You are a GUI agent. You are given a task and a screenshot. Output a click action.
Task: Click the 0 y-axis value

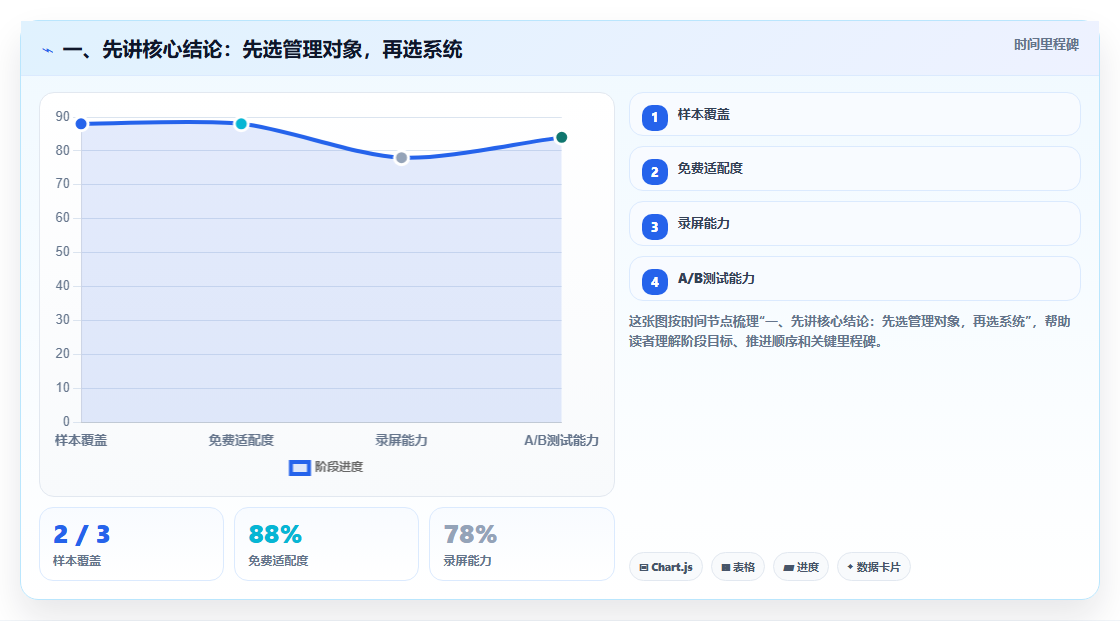66,422
